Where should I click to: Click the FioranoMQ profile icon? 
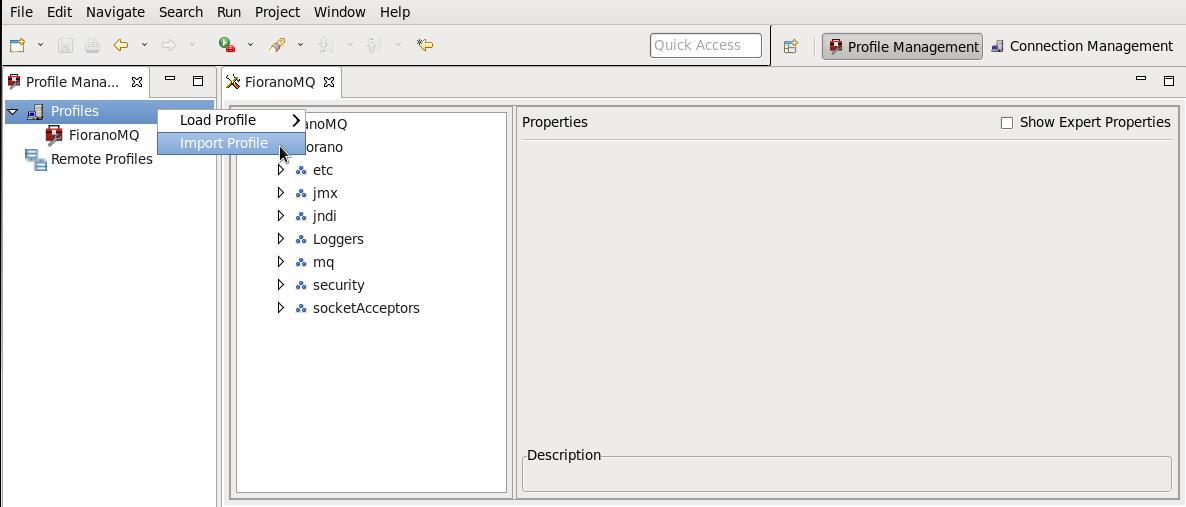point(54,135)
